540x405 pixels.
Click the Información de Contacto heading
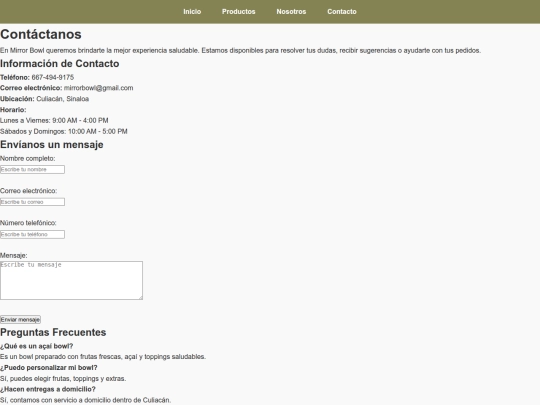60,64
